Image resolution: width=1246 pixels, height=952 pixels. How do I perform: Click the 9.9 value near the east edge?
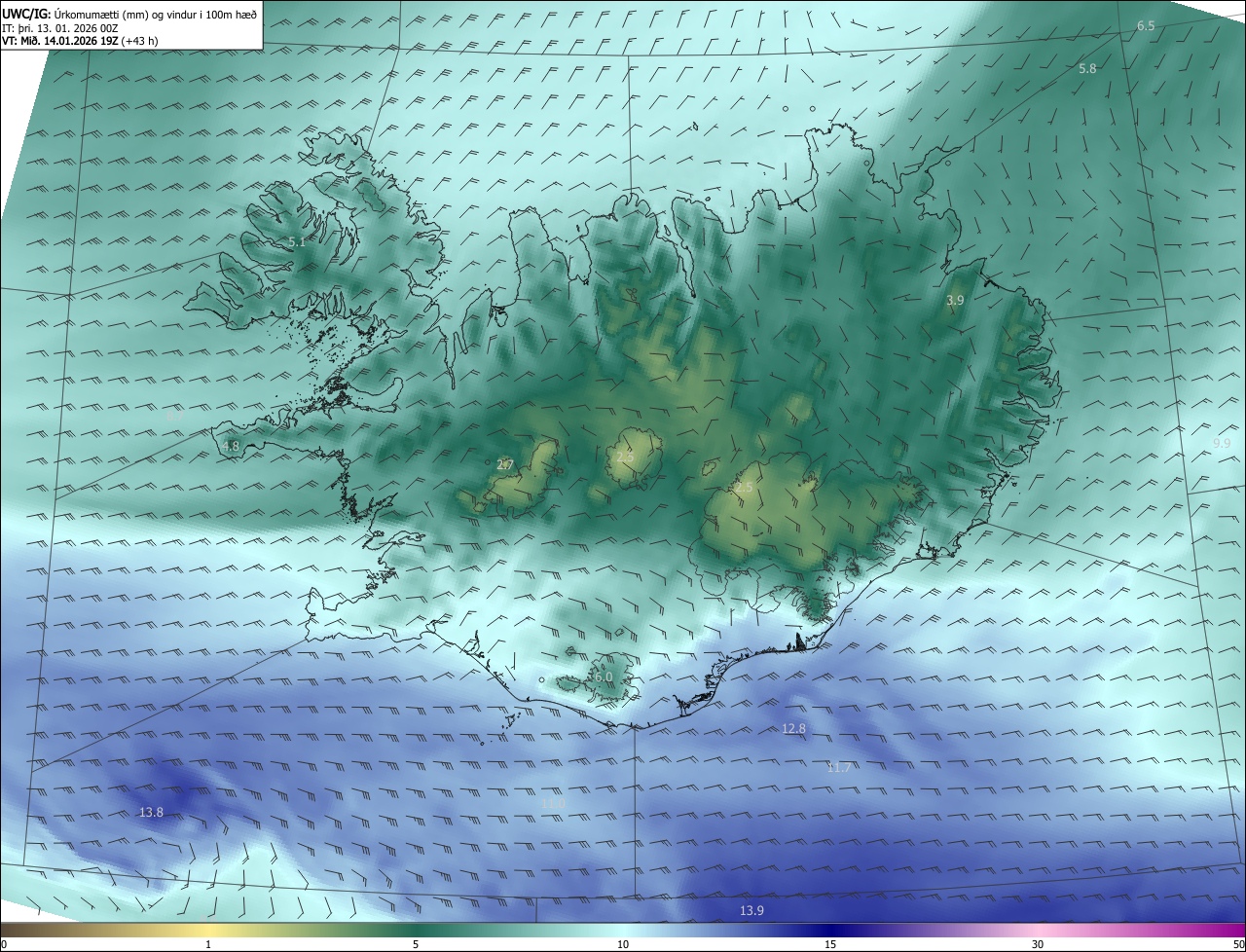click(1222, 444)
